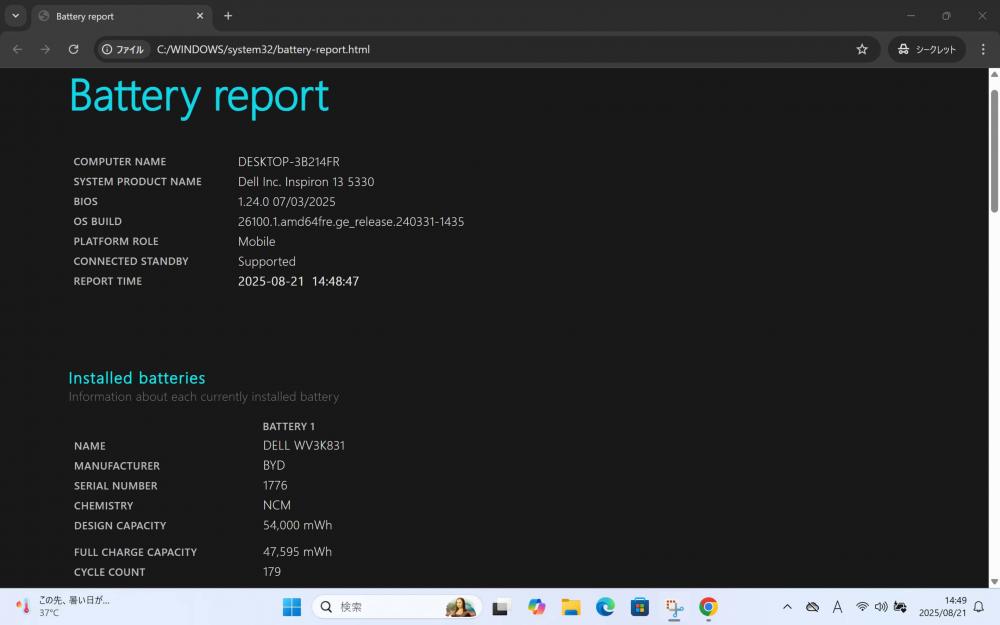Click the taskbar search box 検索
The width and height of the screenshot is (1000, 625).
click(x=396, y=607)
